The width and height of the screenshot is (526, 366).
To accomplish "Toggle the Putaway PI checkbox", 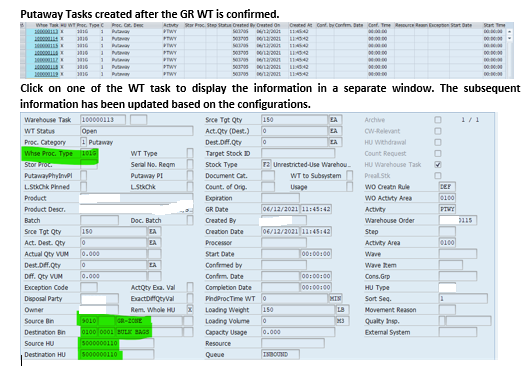I will click(x=190, y=176).
